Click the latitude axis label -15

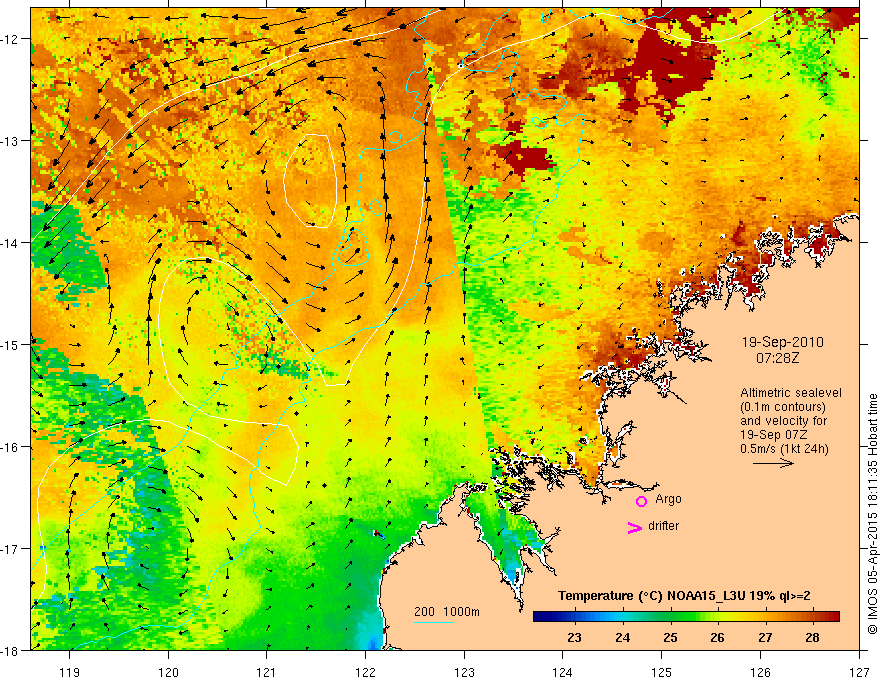pos(10,344)
